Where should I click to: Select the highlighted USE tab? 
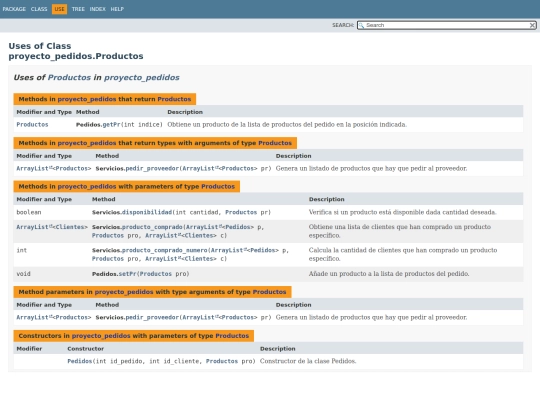tap(59, 9)
